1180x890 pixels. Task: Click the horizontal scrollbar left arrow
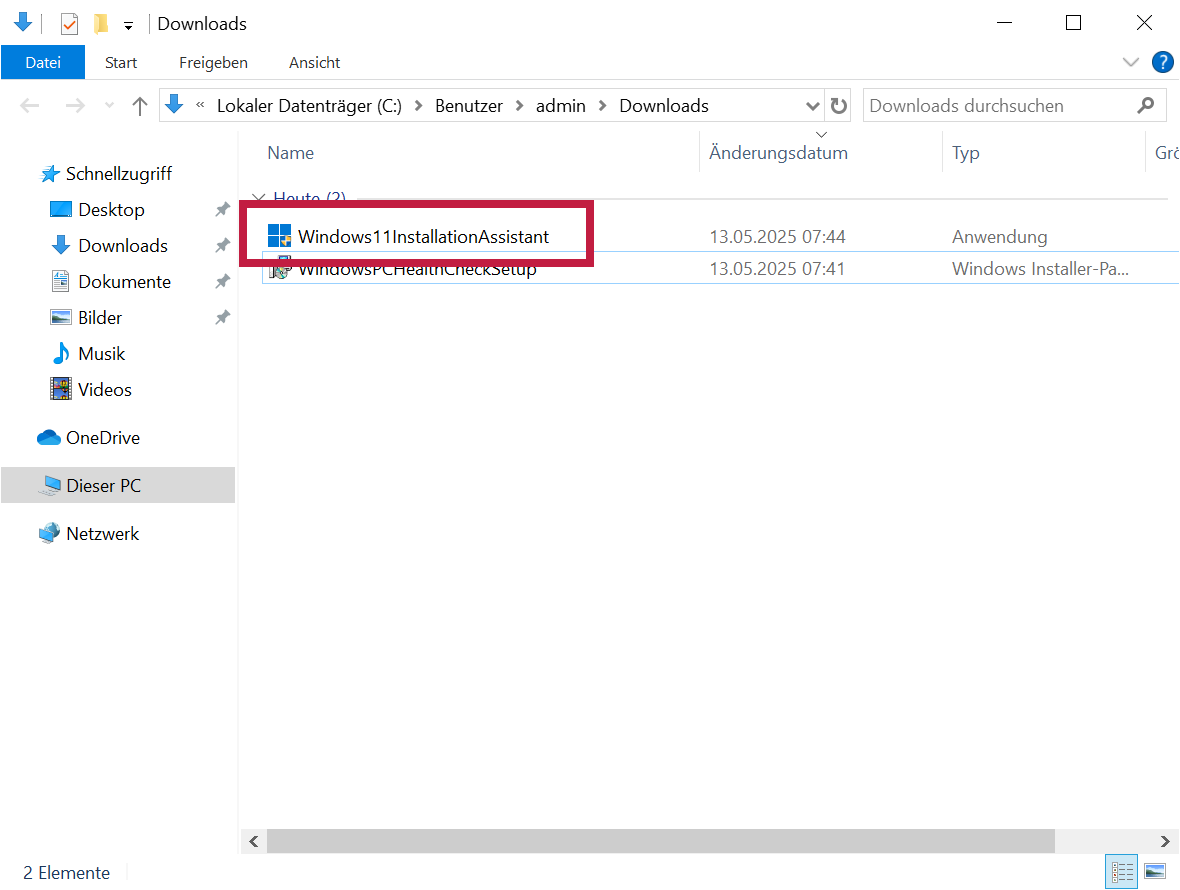point(254,841)
